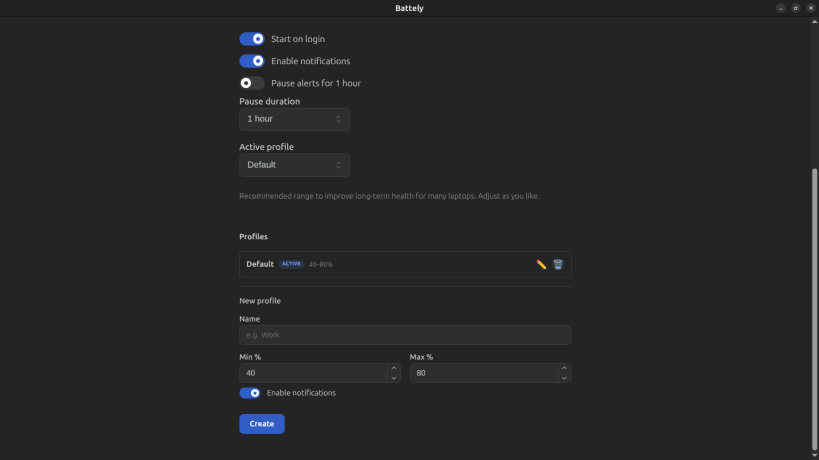Turn off the top Enable notifications switch
The image size is (819, 460).
252,61
